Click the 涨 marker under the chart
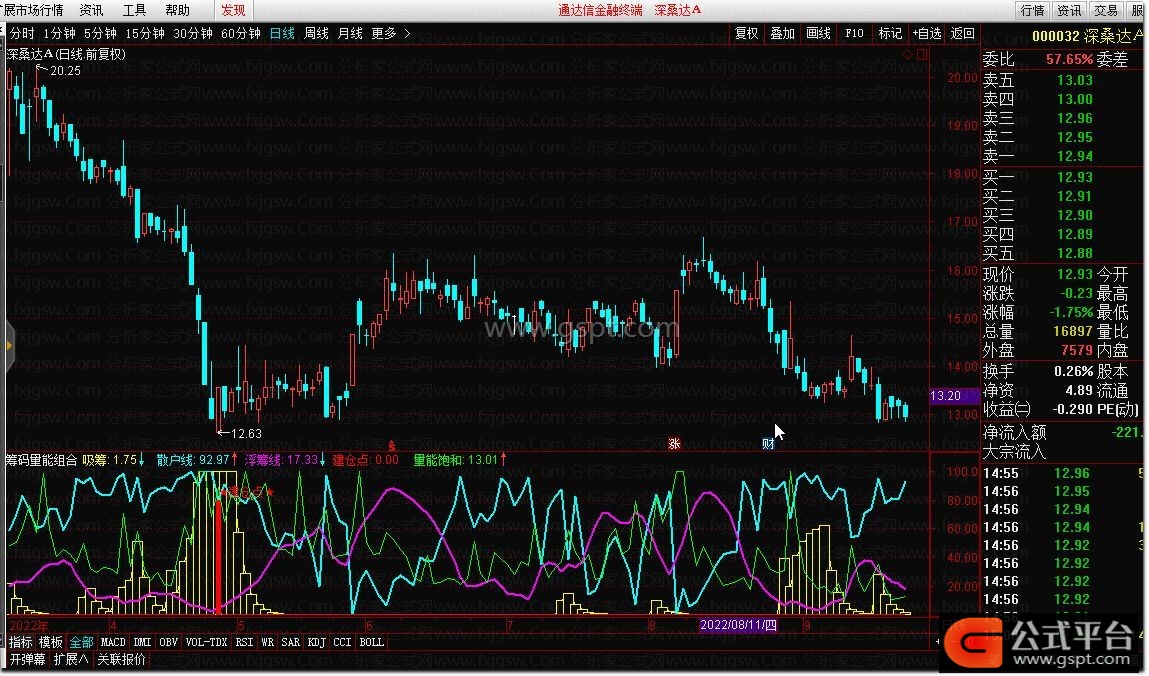The width and height of the screenshot is (1149, 676). tap(674, 444)
